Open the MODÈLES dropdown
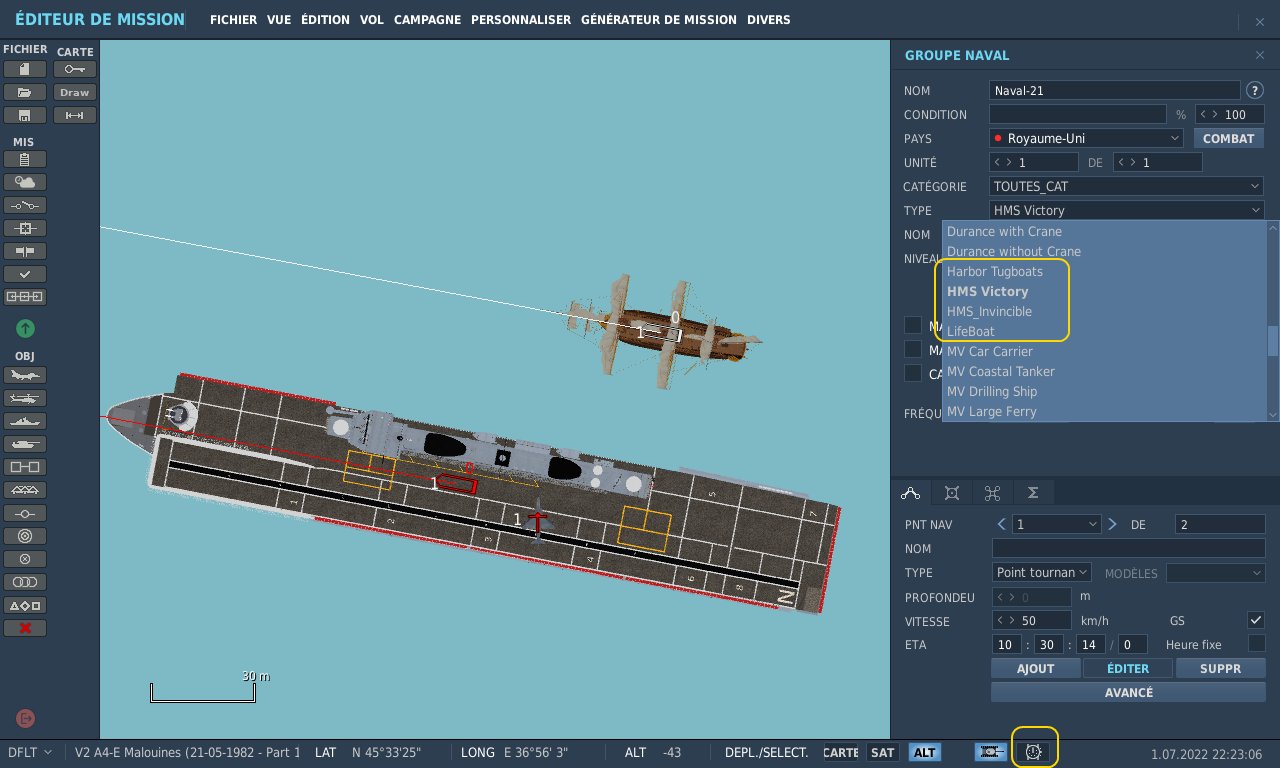The height and width of the screenshot is (768, 1280). 1216,572
